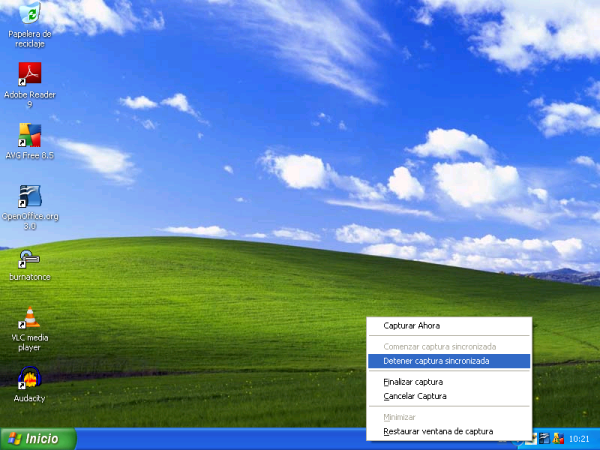The width and height of the screenshot is (600, 450).
Task: Open the Papelera de reciclaje icon
Action: tap(29, 15)
